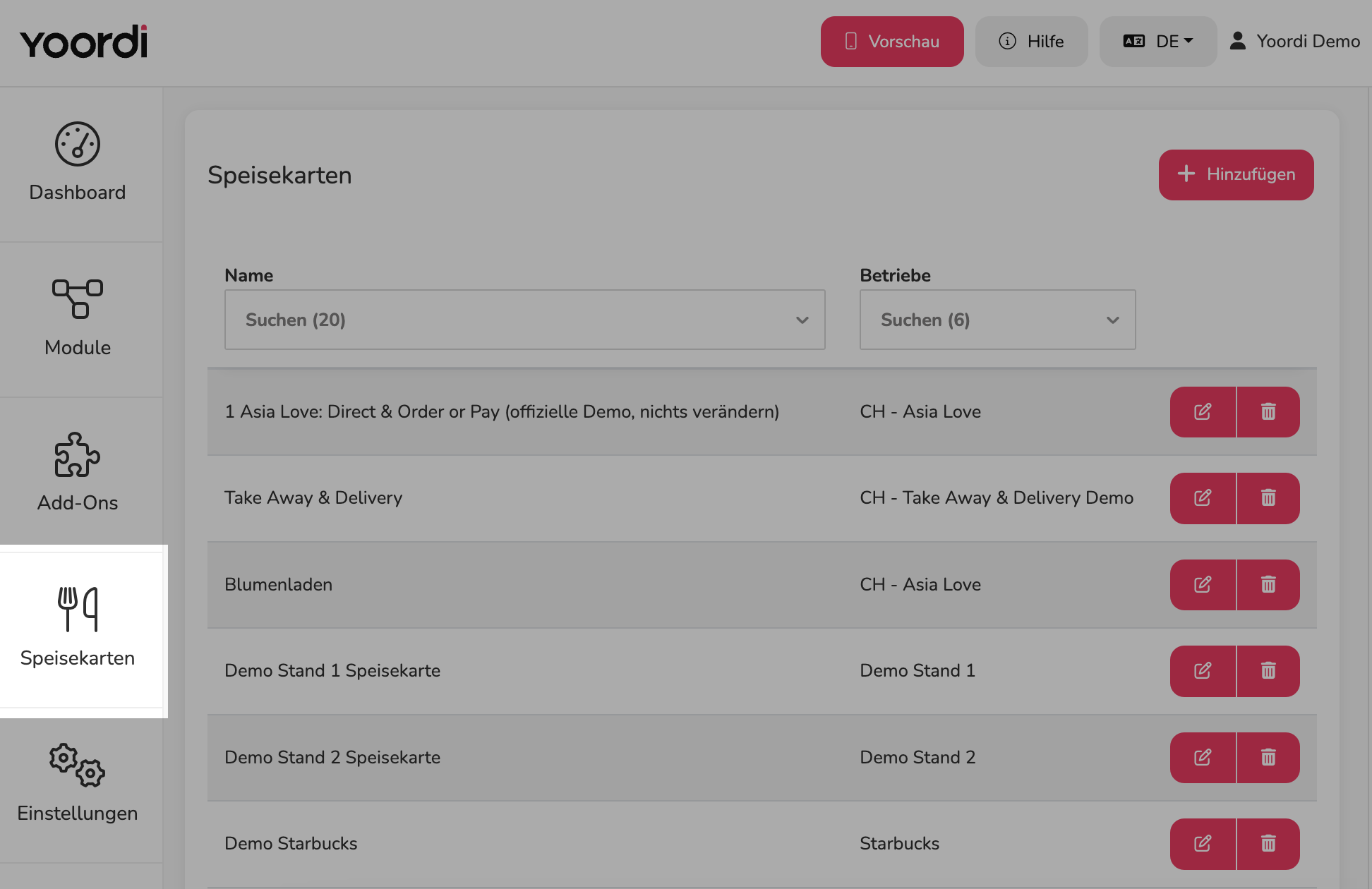Delete the Blumenladen menu
Viewport: 1372px width, 889px height.
coord(1268,585)
